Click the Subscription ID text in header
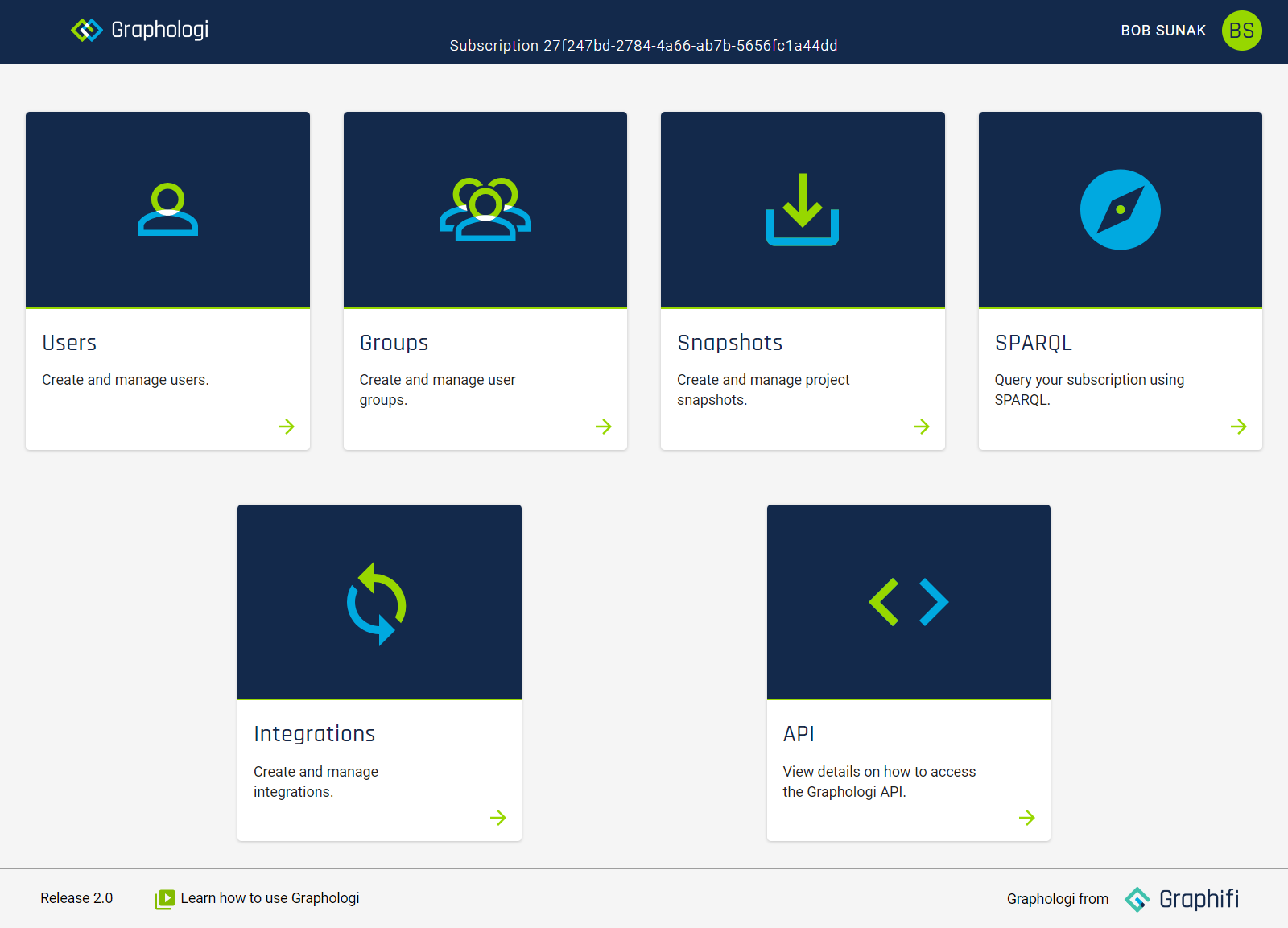Screen dimensions: 1288x928 click(x=643, y=46)
